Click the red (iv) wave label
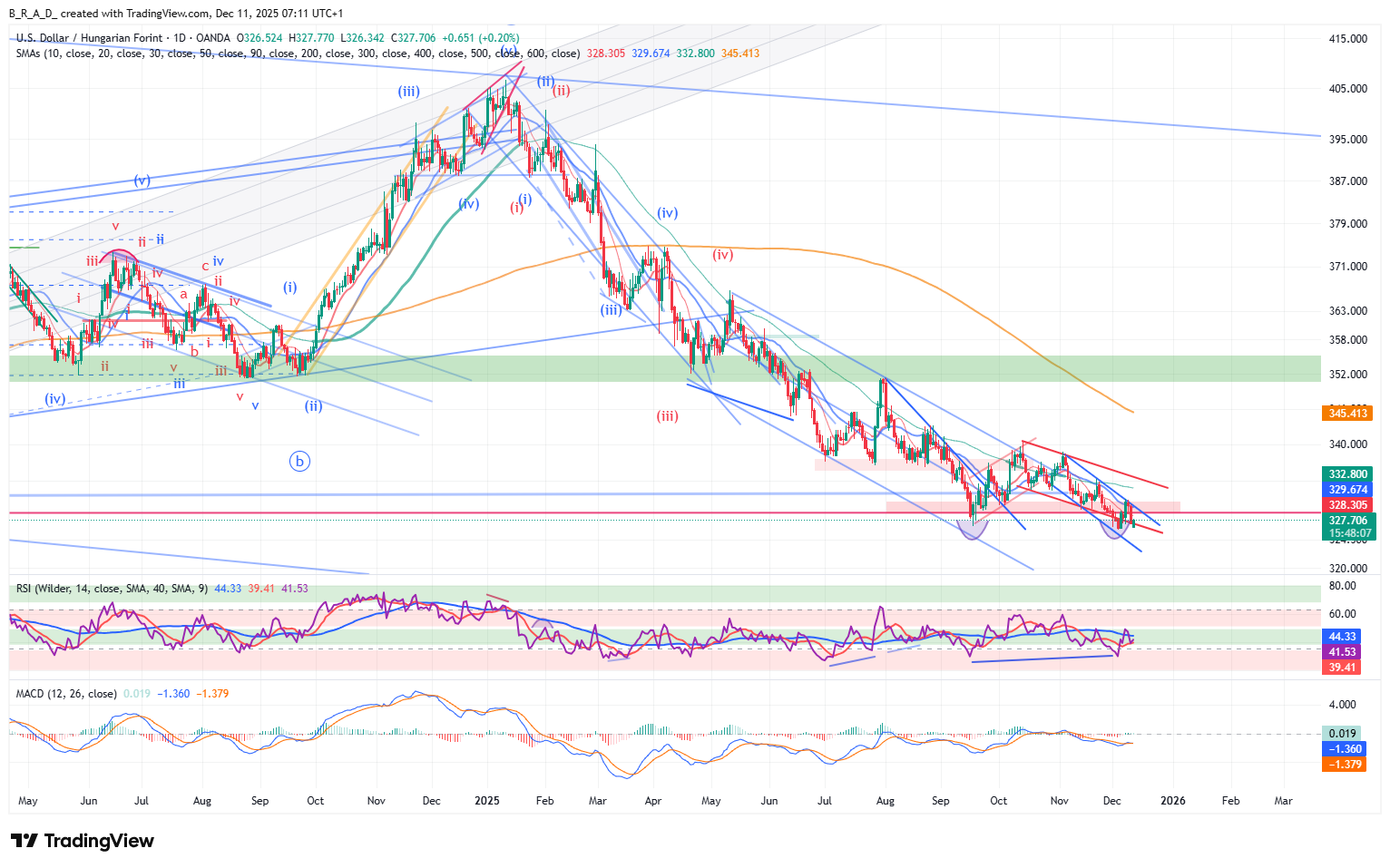This screenshot has width=1390, height=868. pos(722,255)
